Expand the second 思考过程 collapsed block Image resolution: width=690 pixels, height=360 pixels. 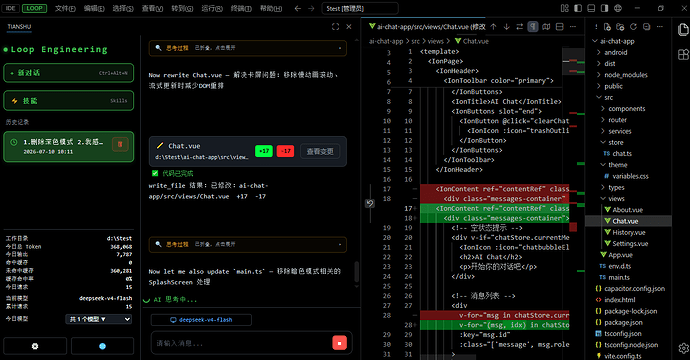(247, 244)
